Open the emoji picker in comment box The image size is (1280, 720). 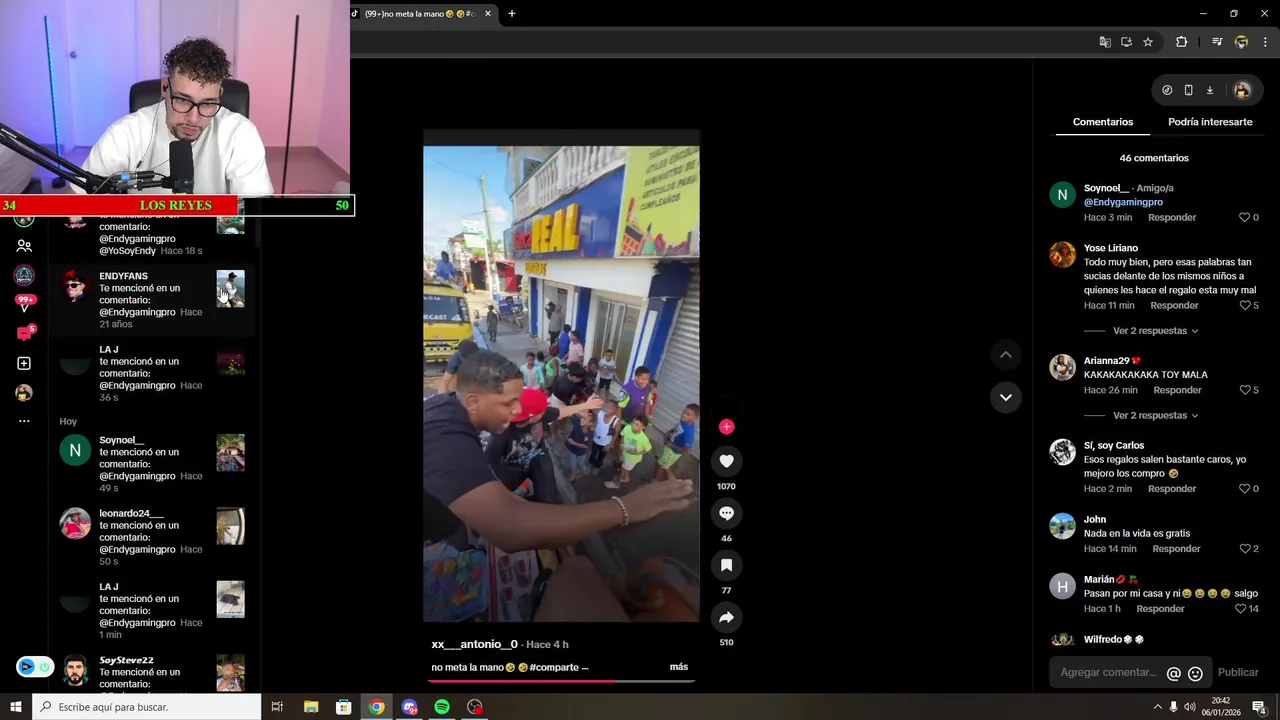(1195, 673)
